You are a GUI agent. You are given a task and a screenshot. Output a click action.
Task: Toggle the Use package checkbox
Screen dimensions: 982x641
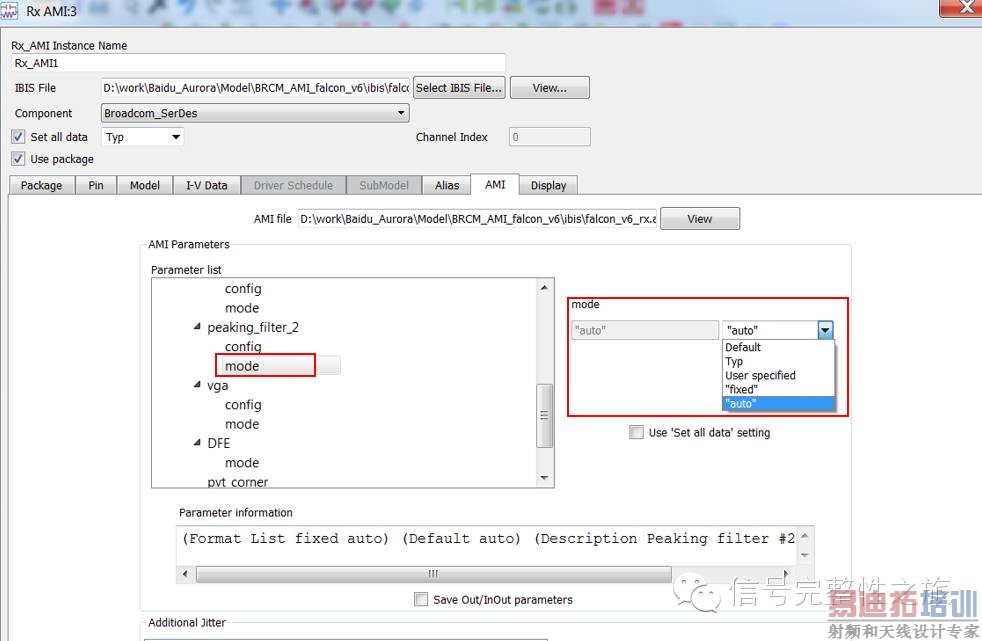pos(18,159)
